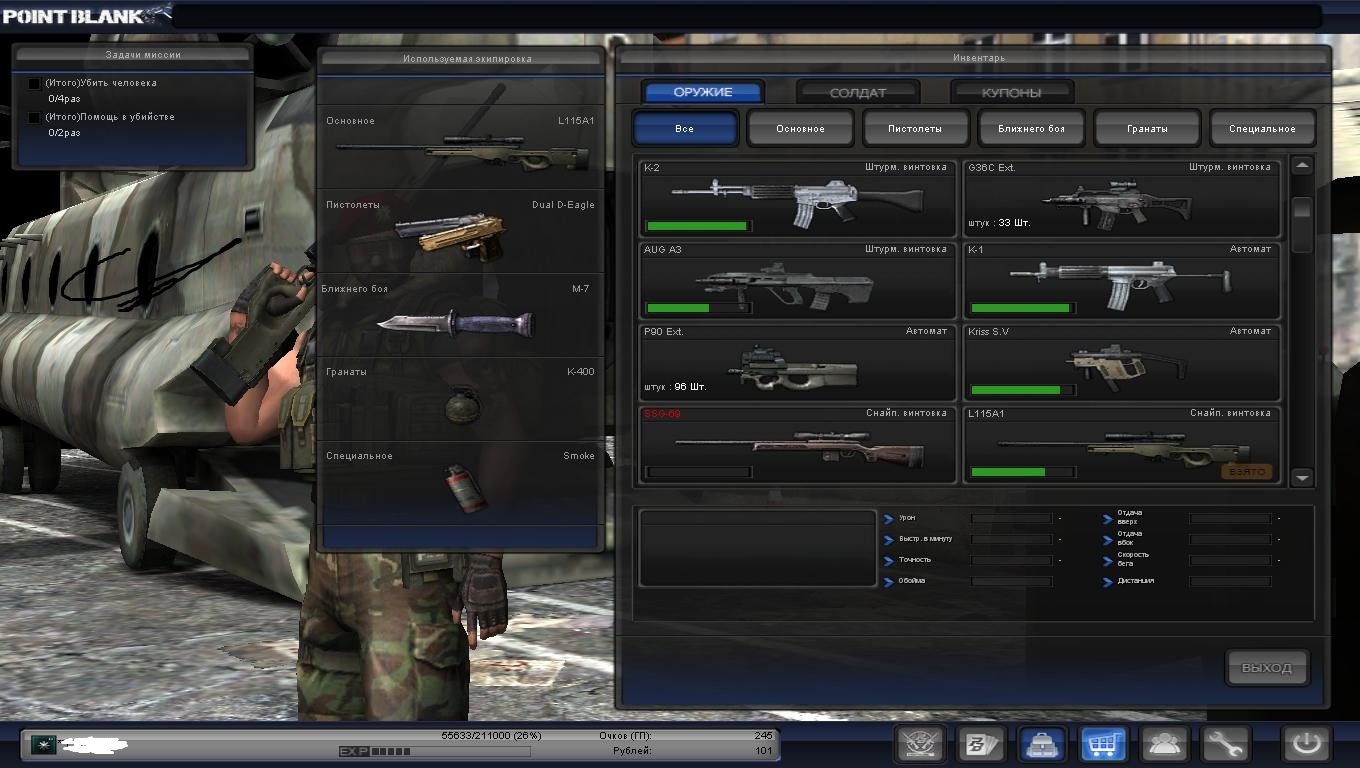Click the power exit icon
Screen dimensions: 1360x768
(1307, 744)
